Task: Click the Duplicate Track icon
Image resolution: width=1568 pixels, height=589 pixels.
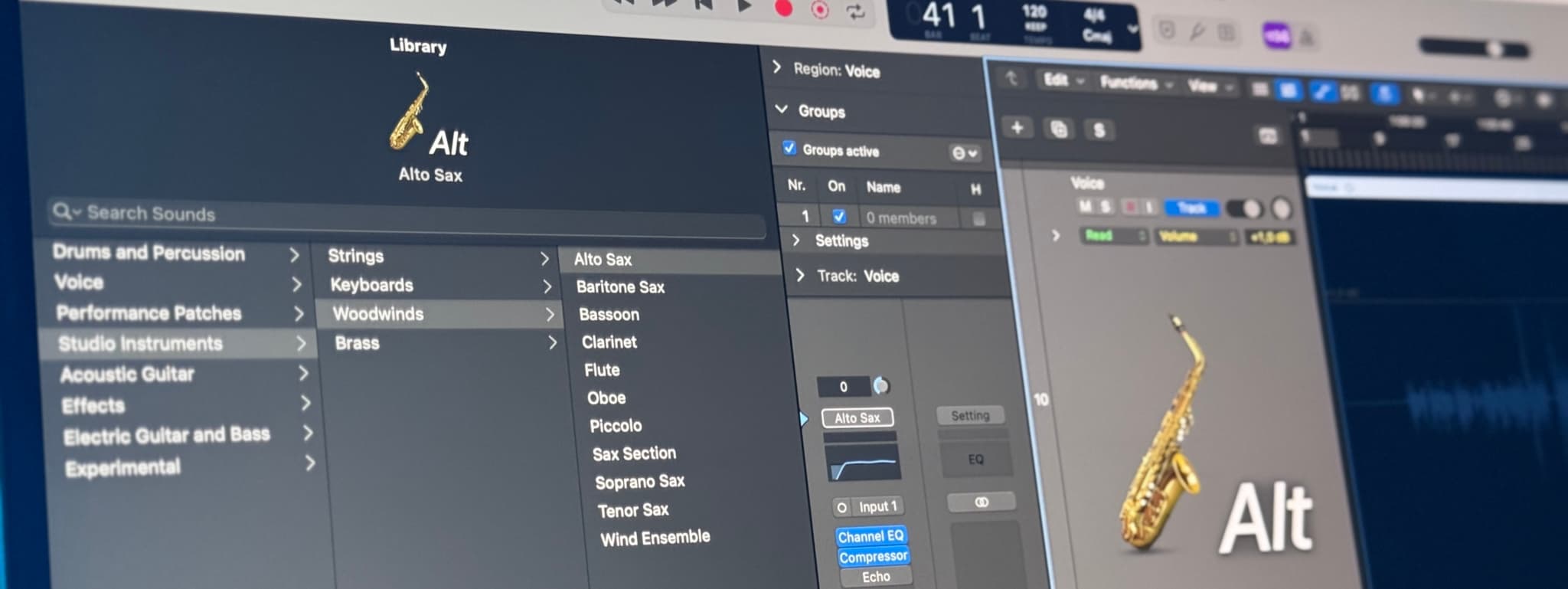Action: coord(1059,129)
